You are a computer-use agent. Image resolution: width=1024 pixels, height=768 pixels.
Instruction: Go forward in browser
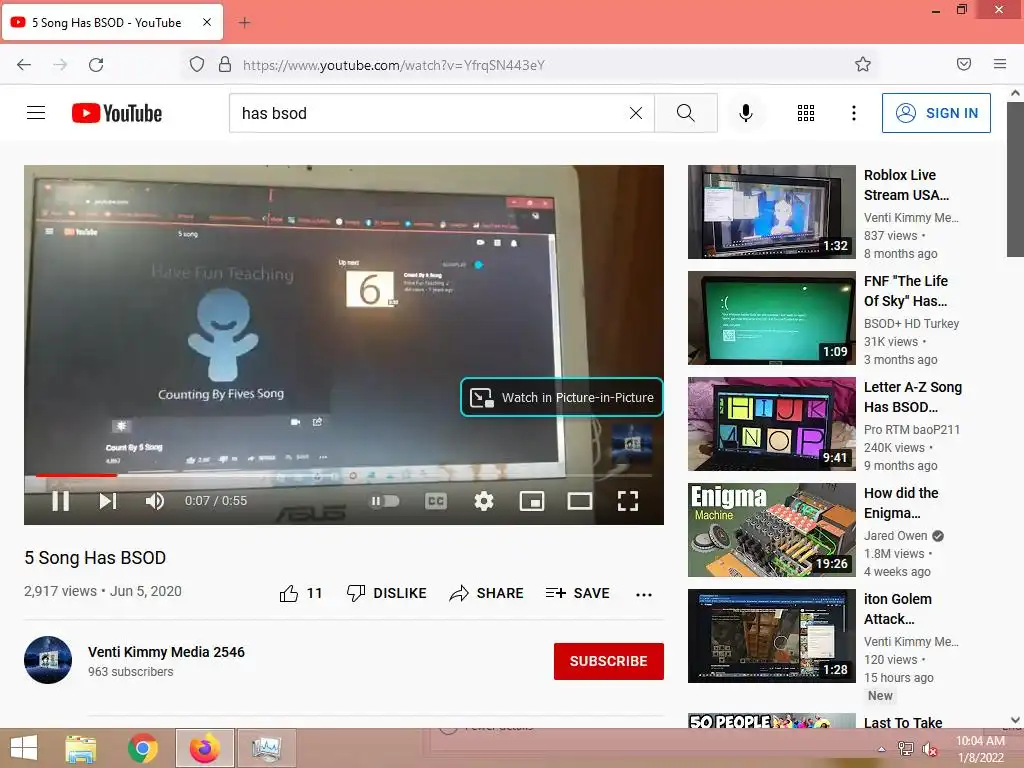coord(60,64)
